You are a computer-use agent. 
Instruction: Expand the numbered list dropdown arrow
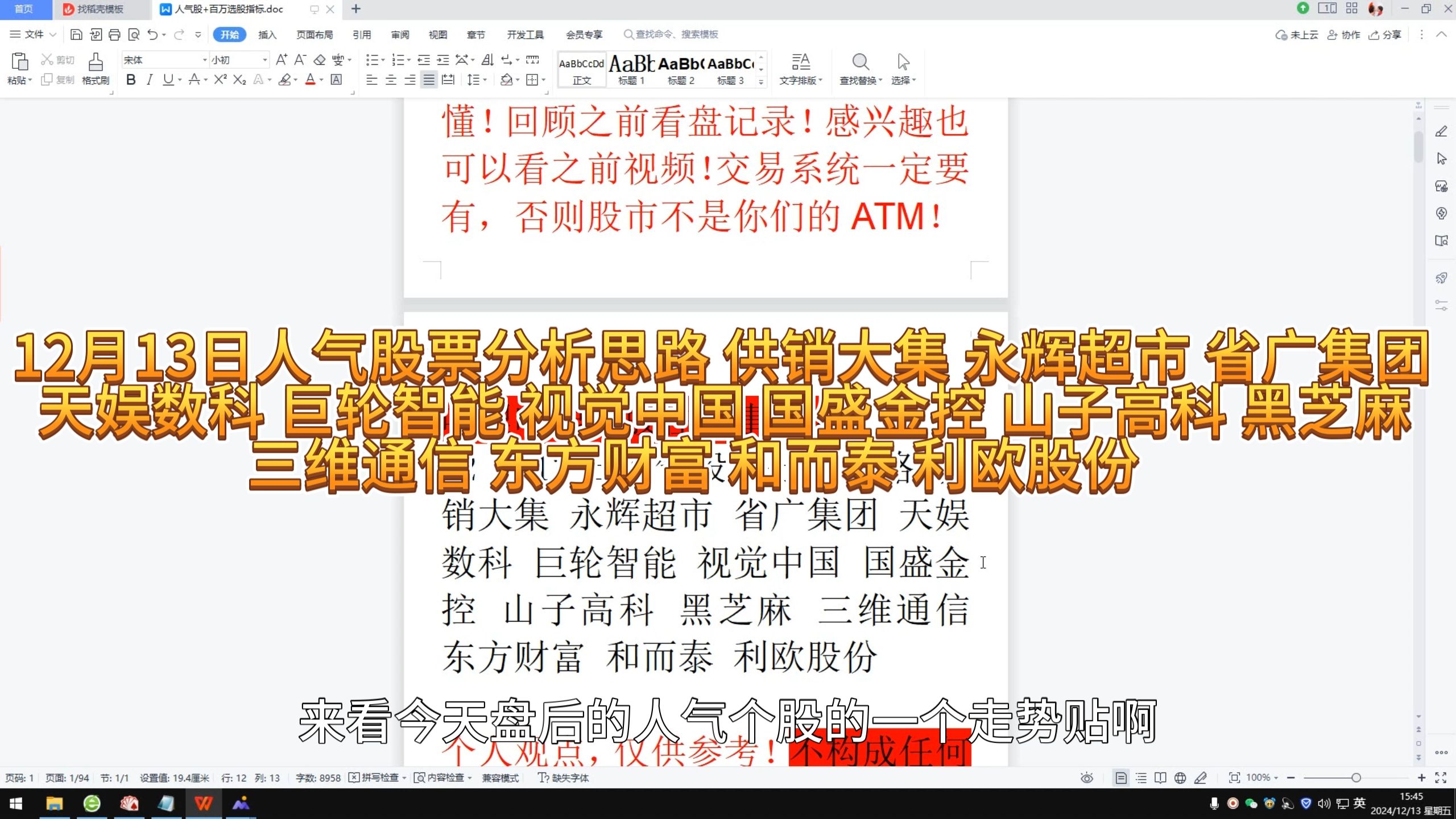pyautogui.click(x=408, y=60)
